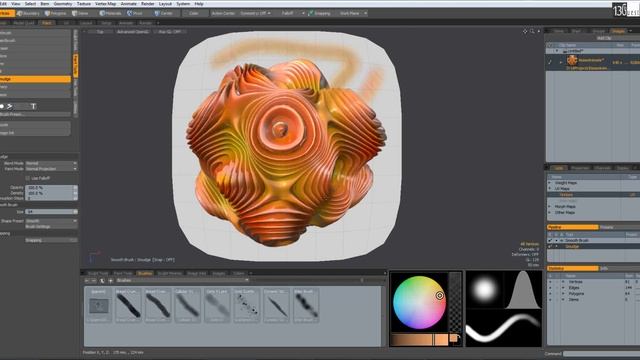Open the Paint Mode dropdown

51,169
